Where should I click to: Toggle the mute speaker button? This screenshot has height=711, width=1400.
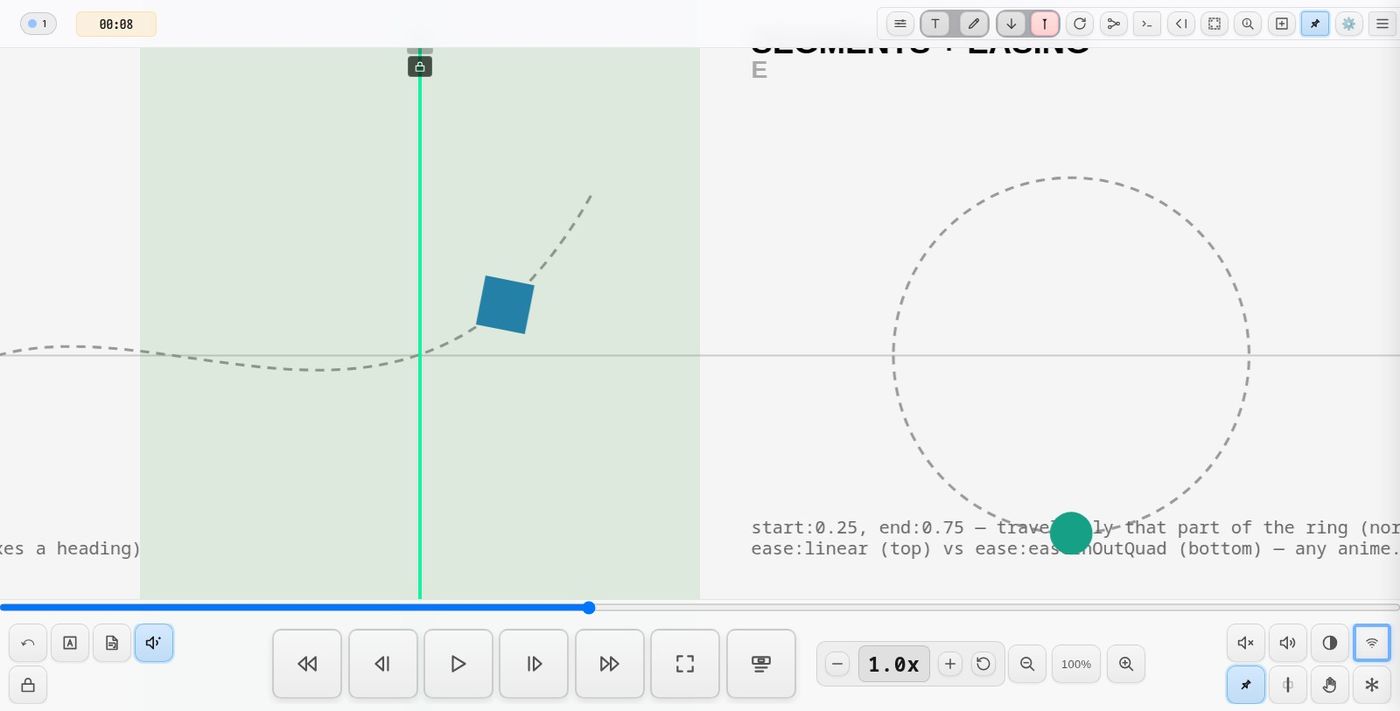pyautogui.click(x=1245, y=643)
